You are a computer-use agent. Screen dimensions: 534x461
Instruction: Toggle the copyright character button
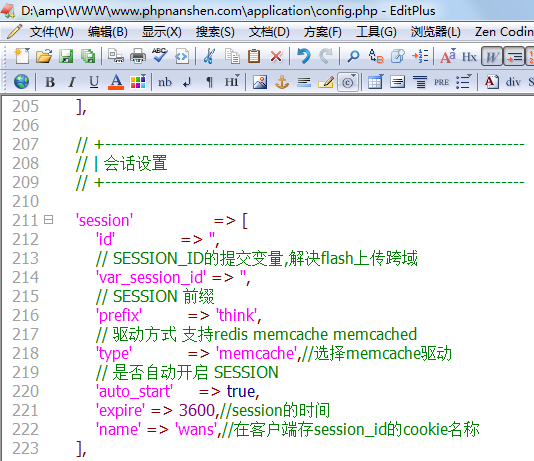[x=348, y=82]
